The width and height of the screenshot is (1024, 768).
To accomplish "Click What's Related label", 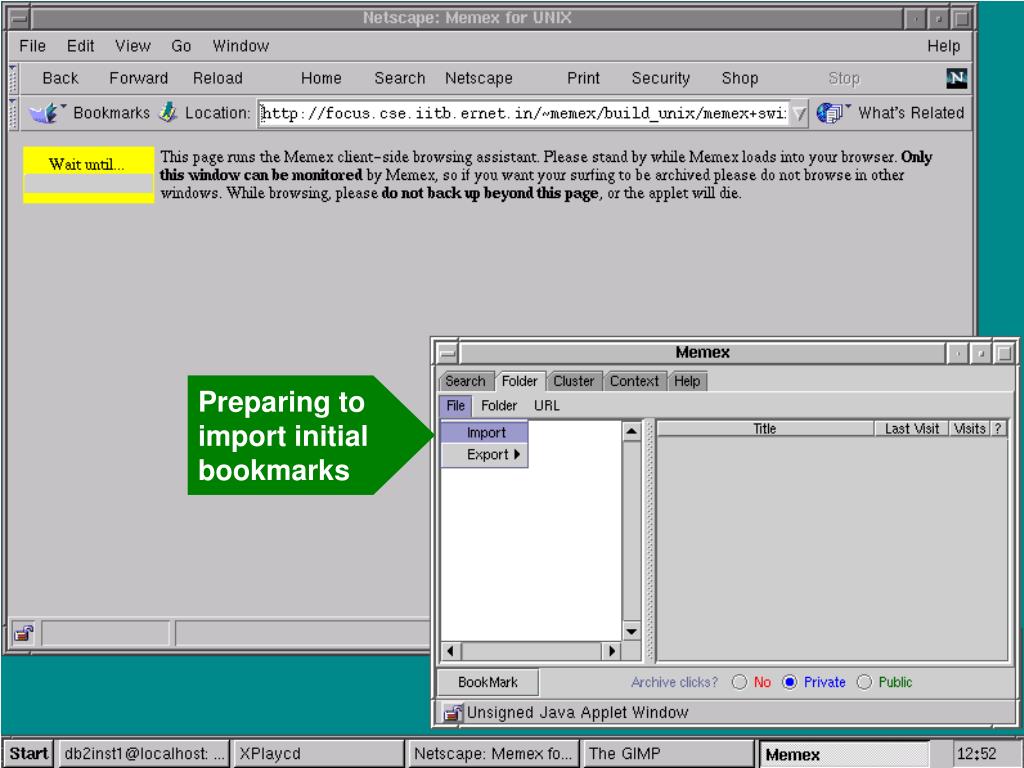I will [911, 113].
